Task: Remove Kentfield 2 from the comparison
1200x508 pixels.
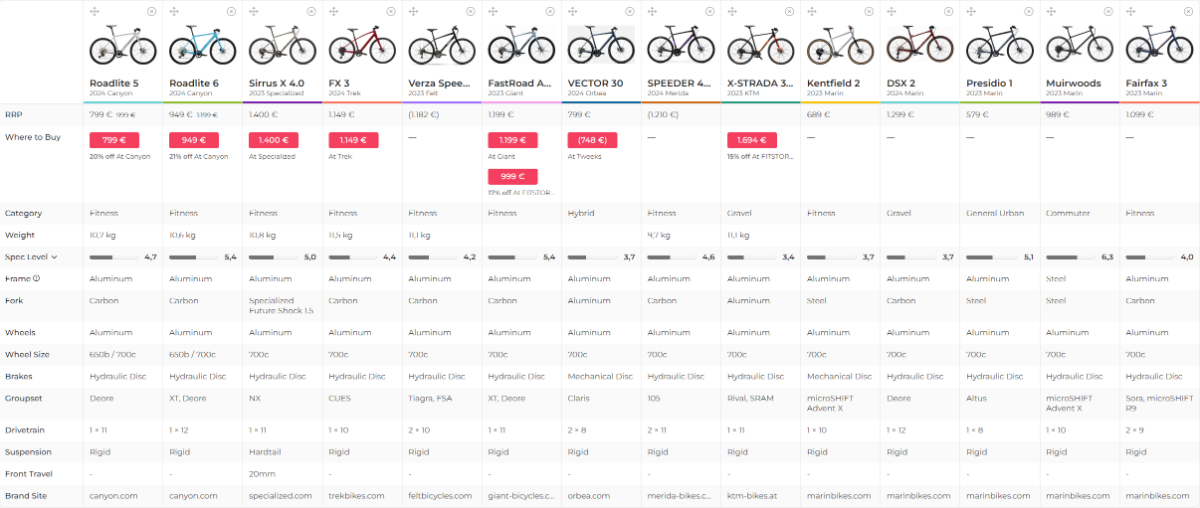Action: [x=869, y=11]
